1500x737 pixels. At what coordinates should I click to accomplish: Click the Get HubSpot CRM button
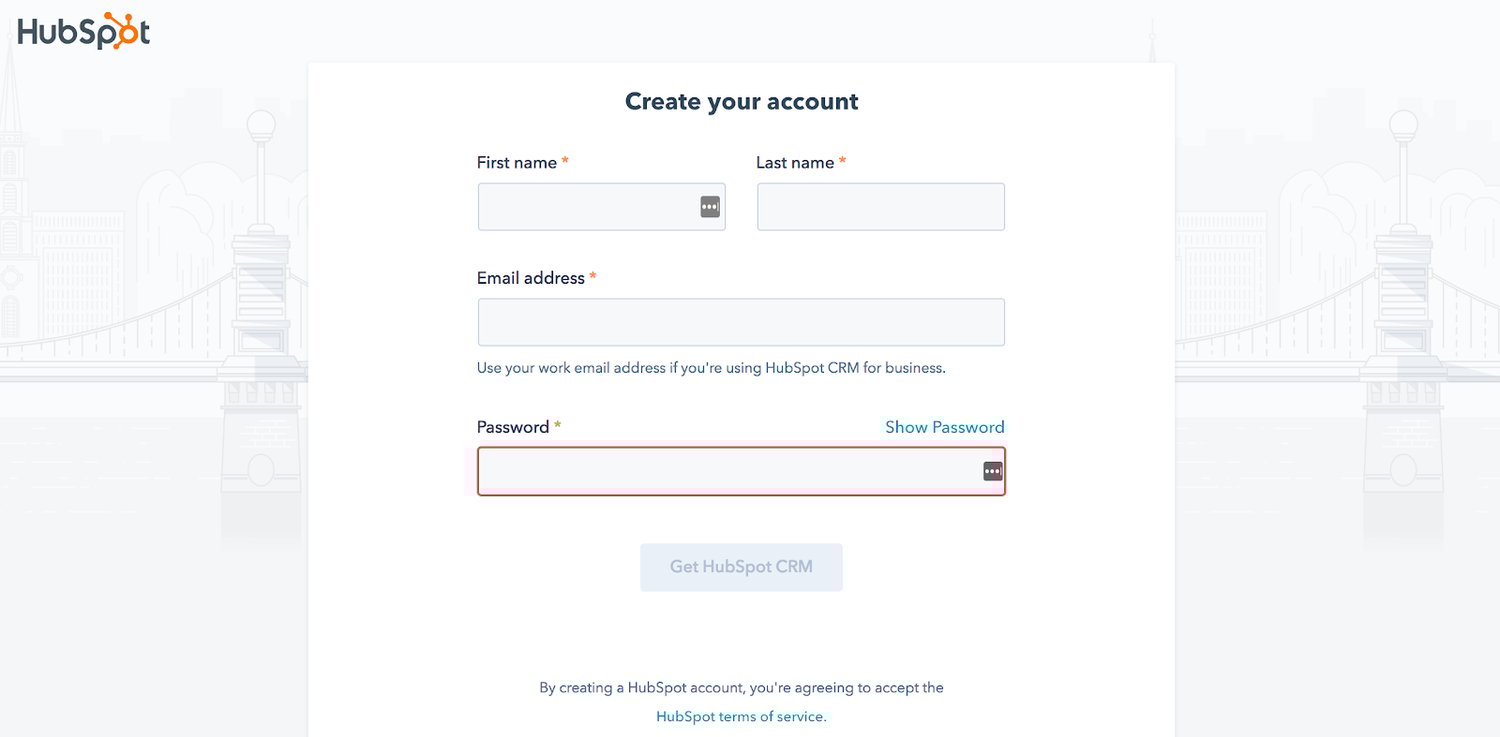pos(741,567)
